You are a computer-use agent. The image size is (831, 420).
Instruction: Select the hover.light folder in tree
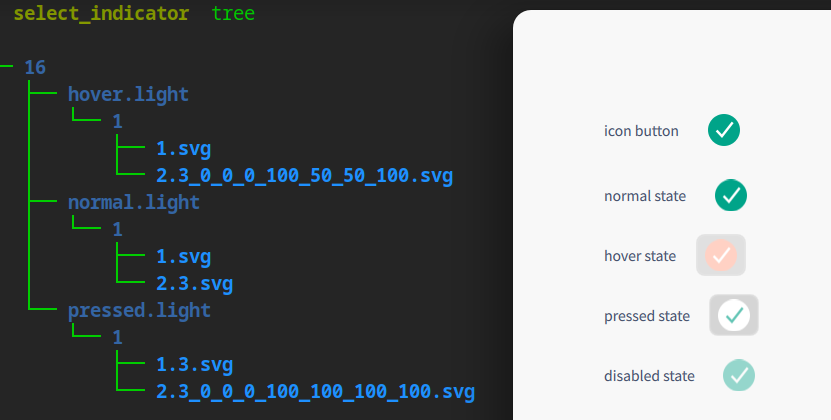[128, 94]
